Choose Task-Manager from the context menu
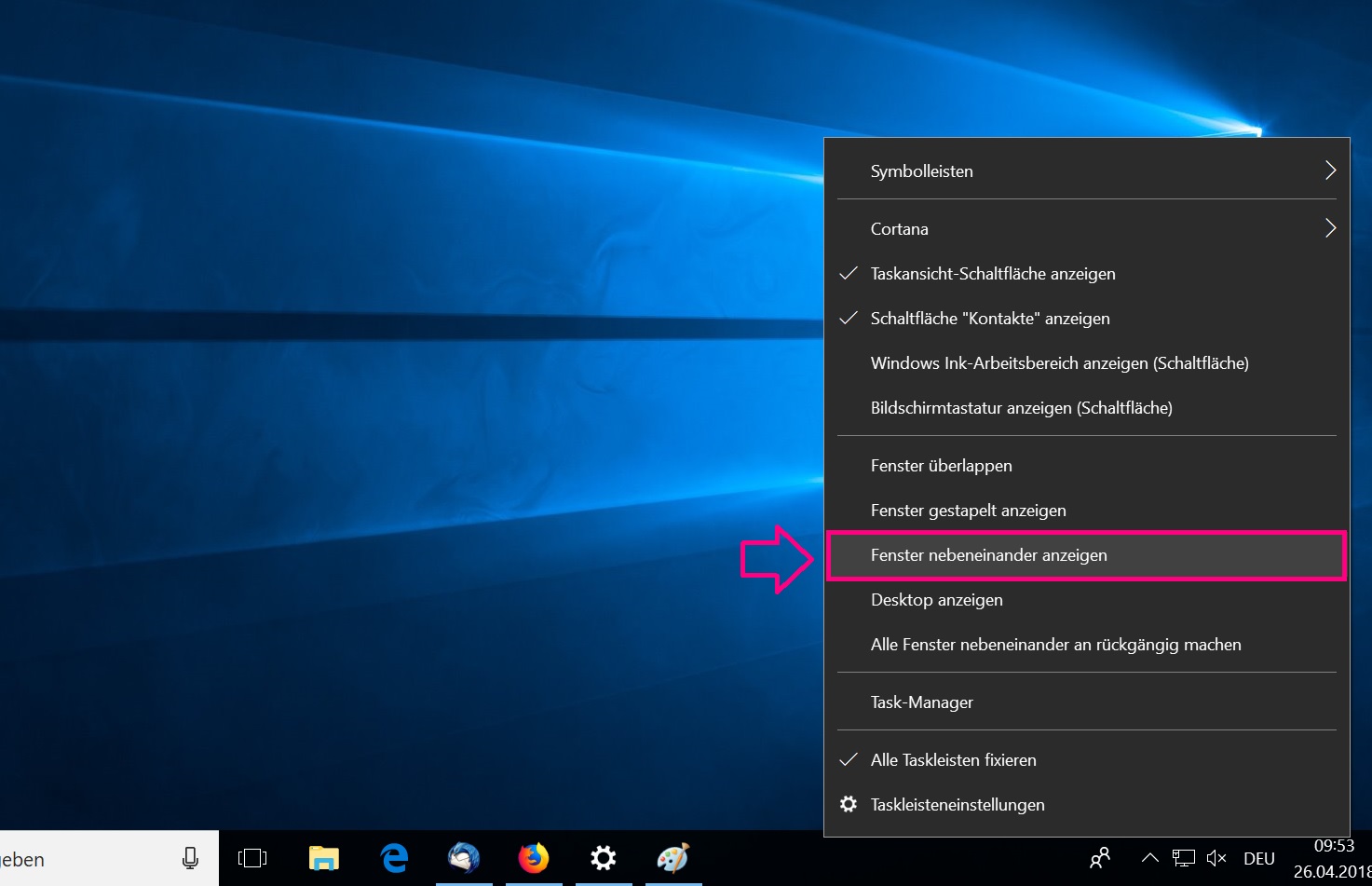 pos(921,702)
